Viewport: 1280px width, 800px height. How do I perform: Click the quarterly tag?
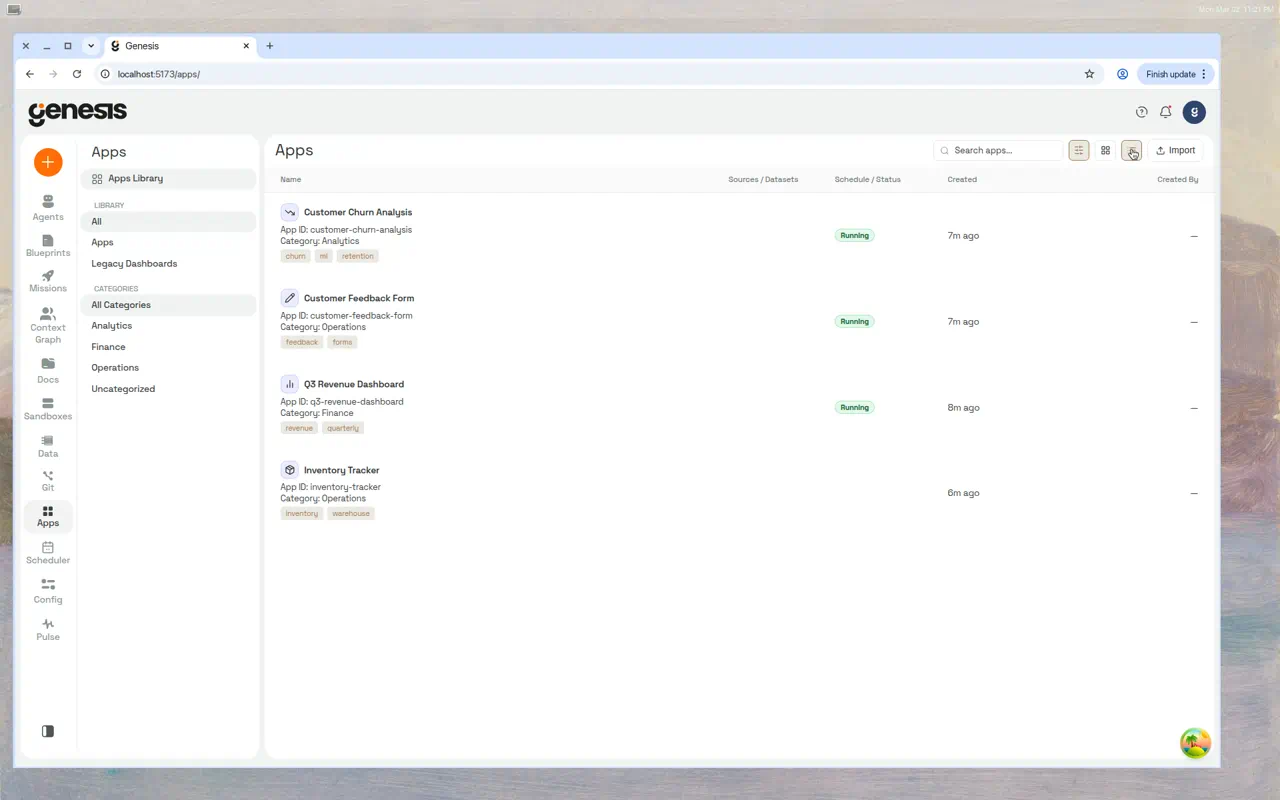[343, 428]
